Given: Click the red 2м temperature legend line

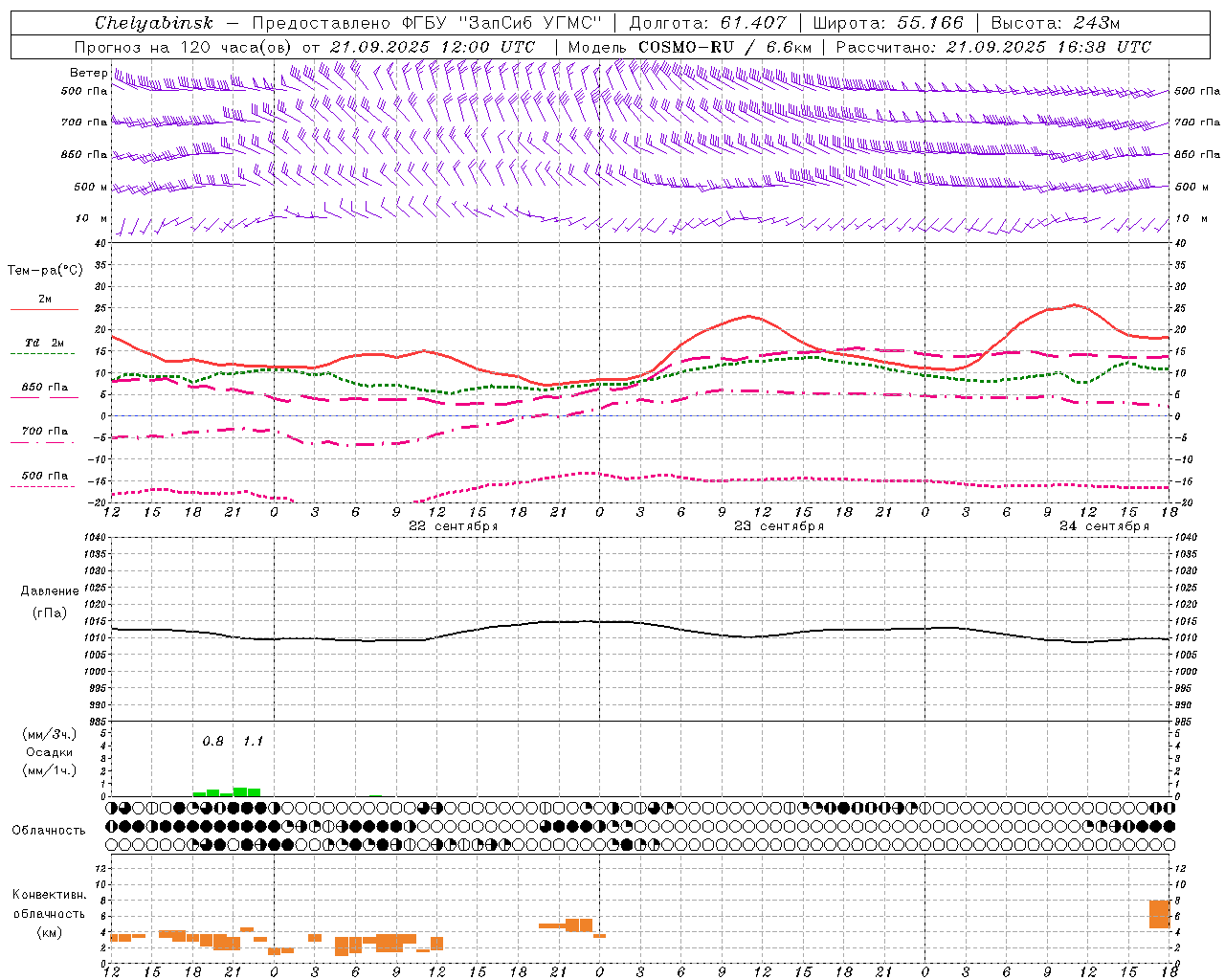Looking at the screenshot, I should click(x=44, y=309).
